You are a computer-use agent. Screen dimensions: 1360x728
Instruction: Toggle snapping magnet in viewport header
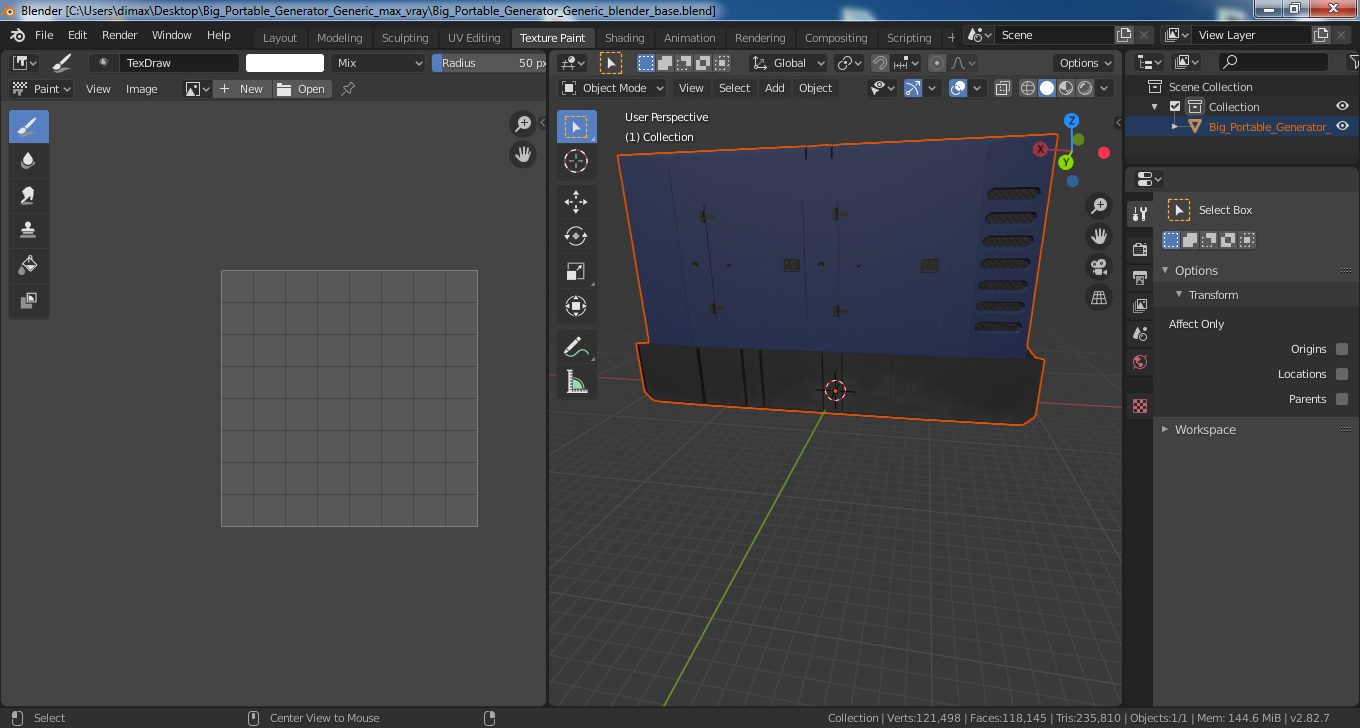tap(880, 63)
